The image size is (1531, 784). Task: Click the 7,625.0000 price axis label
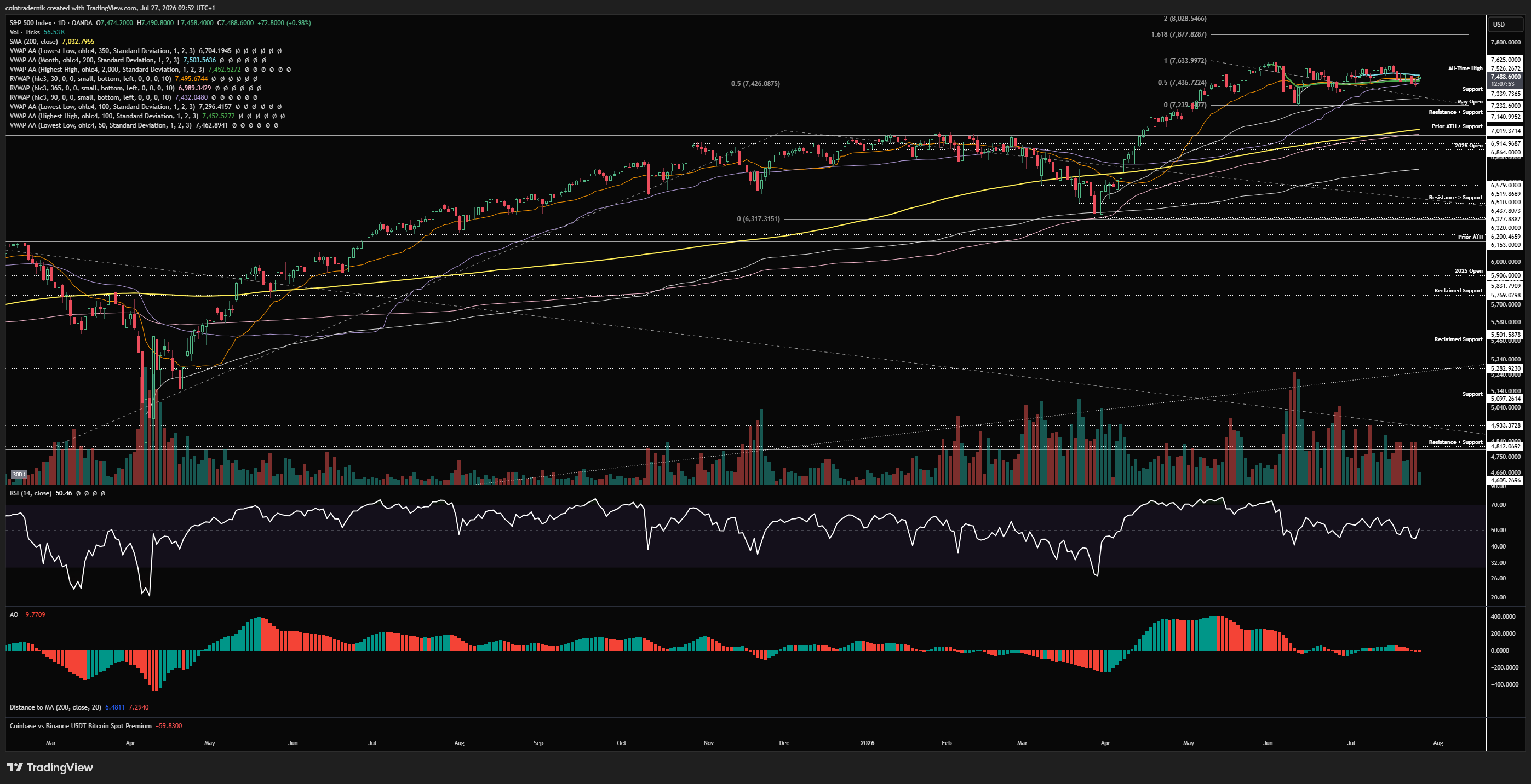click(x=1505, y=59)
